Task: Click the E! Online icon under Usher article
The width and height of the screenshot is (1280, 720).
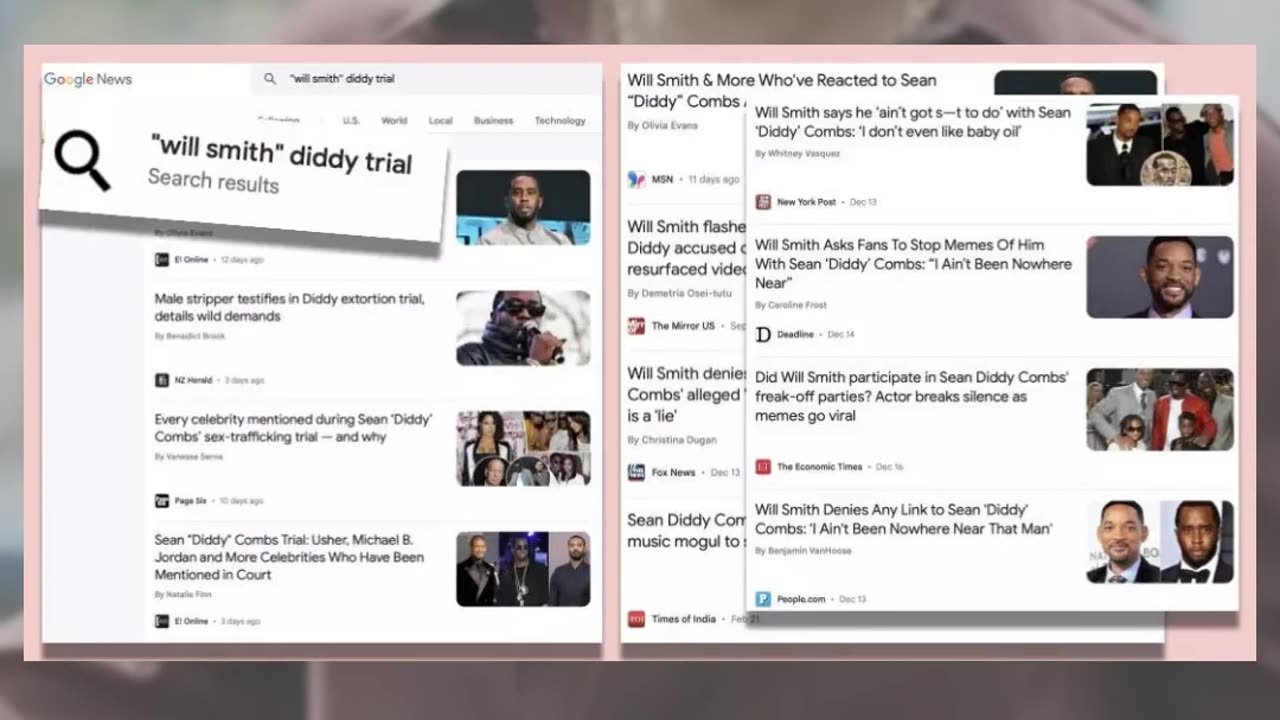Action: [162, 621]
